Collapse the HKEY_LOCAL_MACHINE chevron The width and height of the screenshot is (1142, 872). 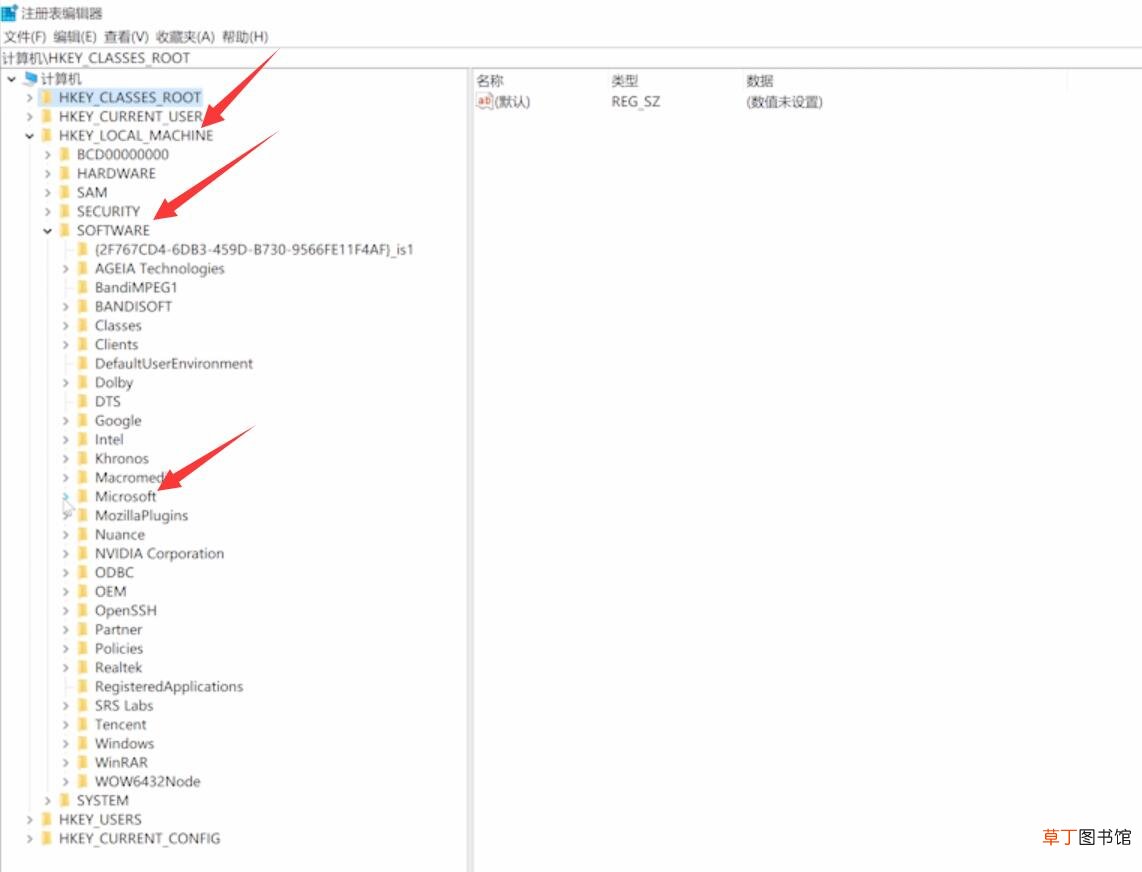(29, 135)
